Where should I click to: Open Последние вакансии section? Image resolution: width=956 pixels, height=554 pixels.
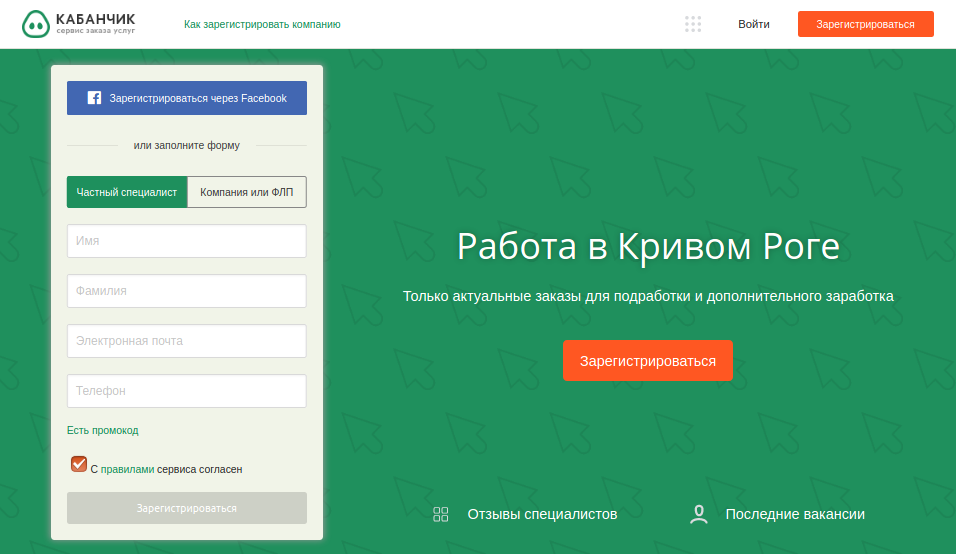795,514
